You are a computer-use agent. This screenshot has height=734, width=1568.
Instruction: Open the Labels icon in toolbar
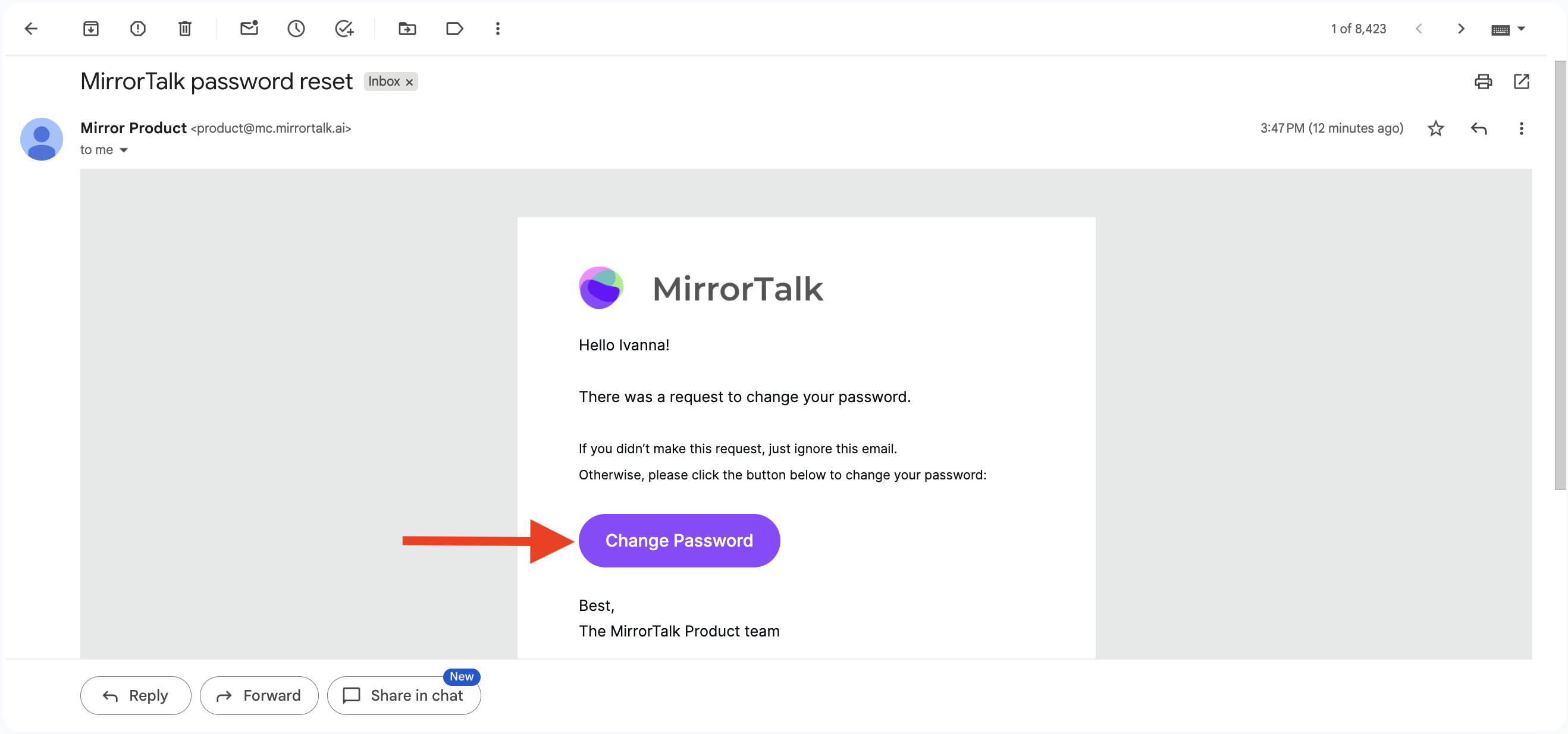(x=454, y=29)
